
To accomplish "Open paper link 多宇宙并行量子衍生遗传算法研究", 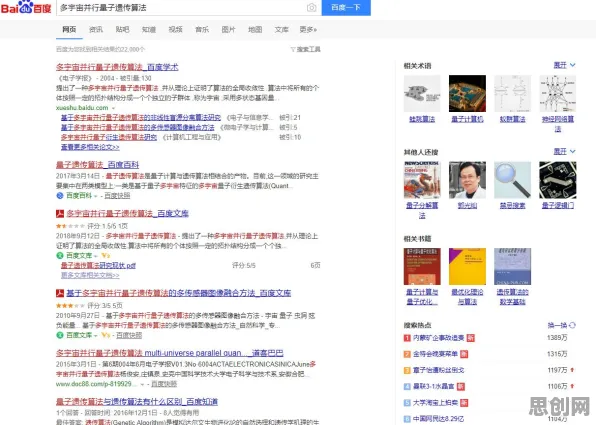I will (109, 137).
